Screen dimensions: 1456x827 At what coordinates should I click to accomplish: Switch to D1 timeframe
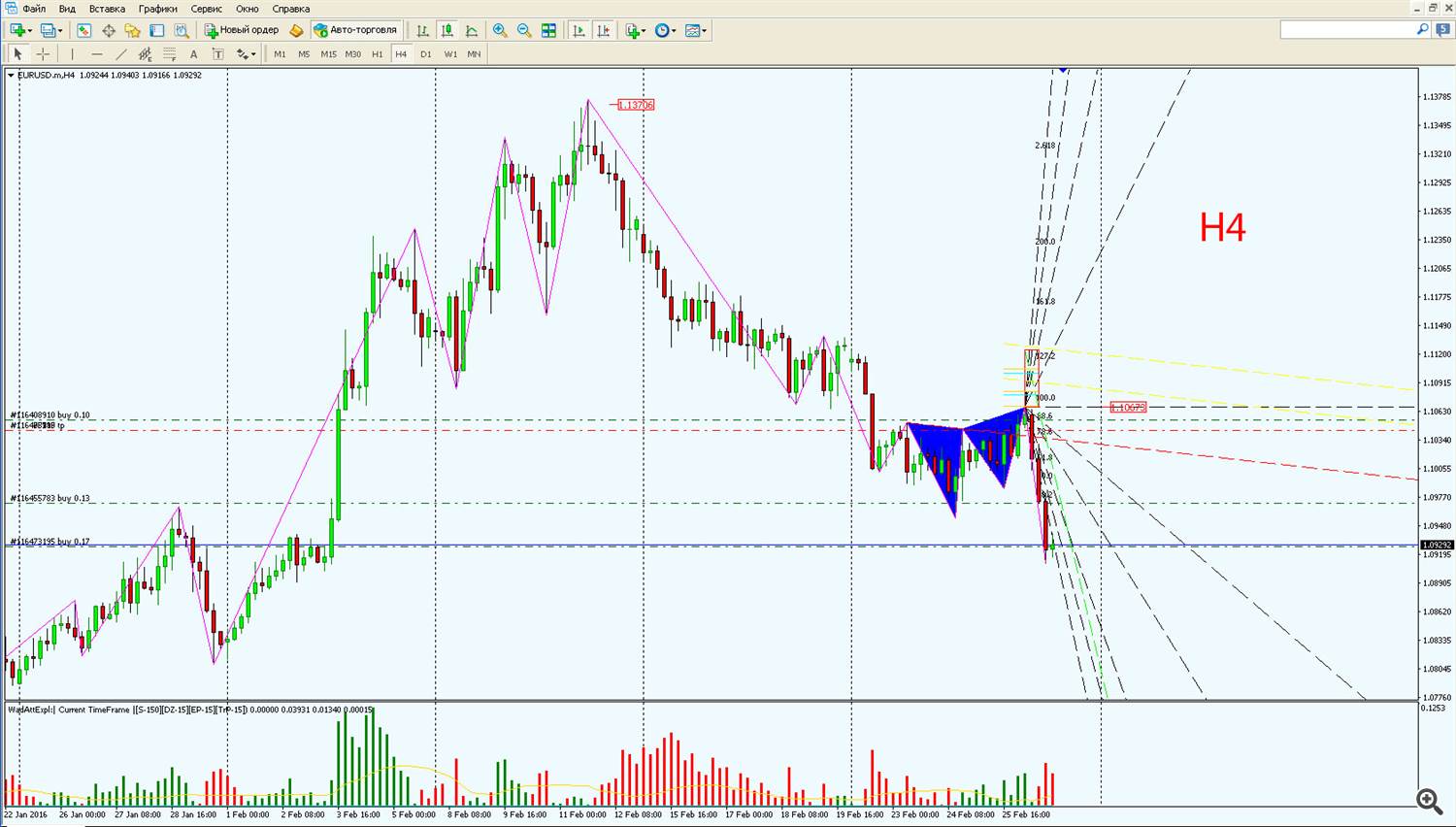coord(425,54)
